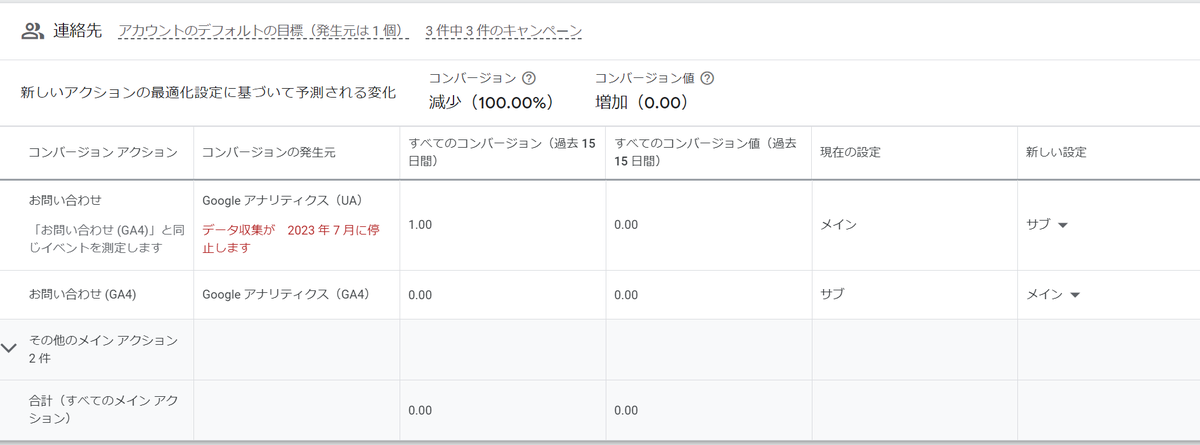1200x445 pixels.
Task: Click 合計（すべてのメイン アクション）row label
Action: tap(104, 409)
